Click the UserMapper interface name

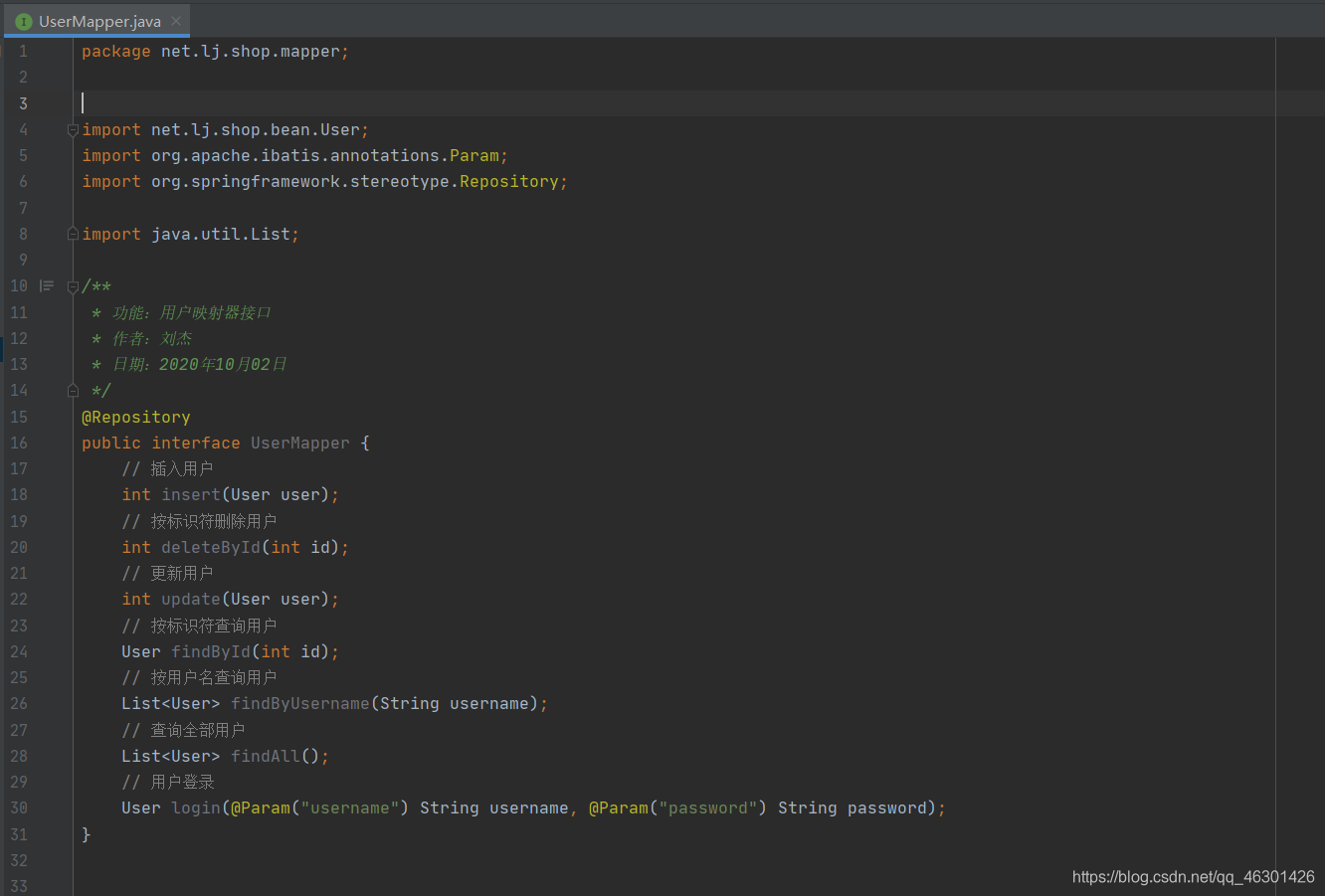click(300, 444)
